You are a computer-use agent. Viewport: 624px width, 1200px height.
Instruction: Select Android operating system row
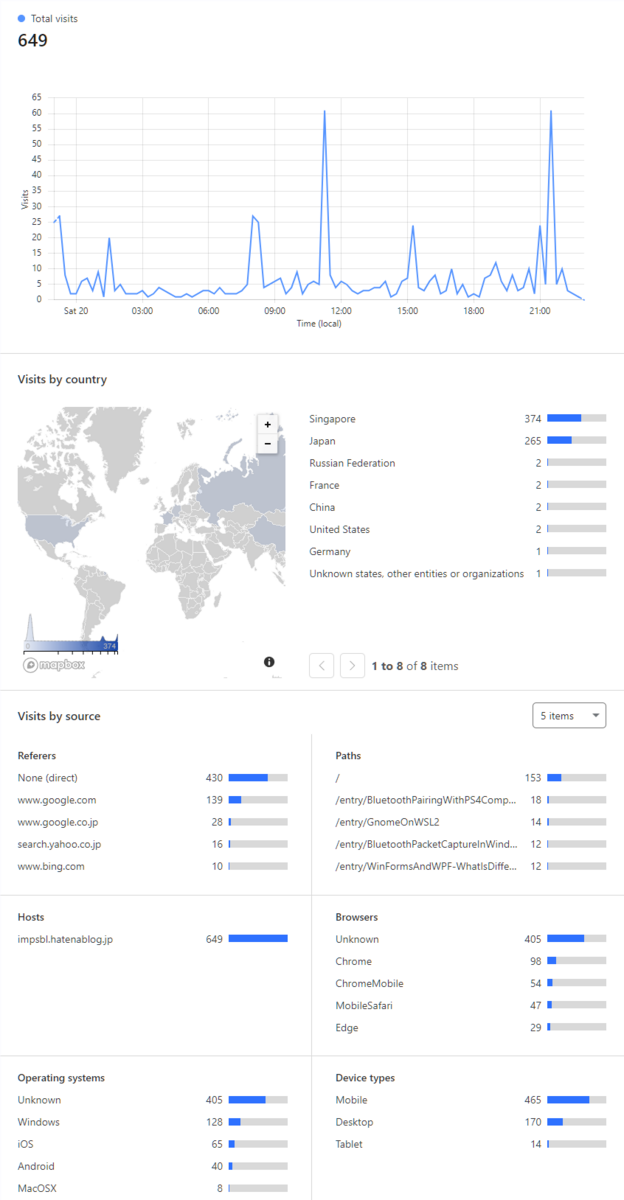153,1166
